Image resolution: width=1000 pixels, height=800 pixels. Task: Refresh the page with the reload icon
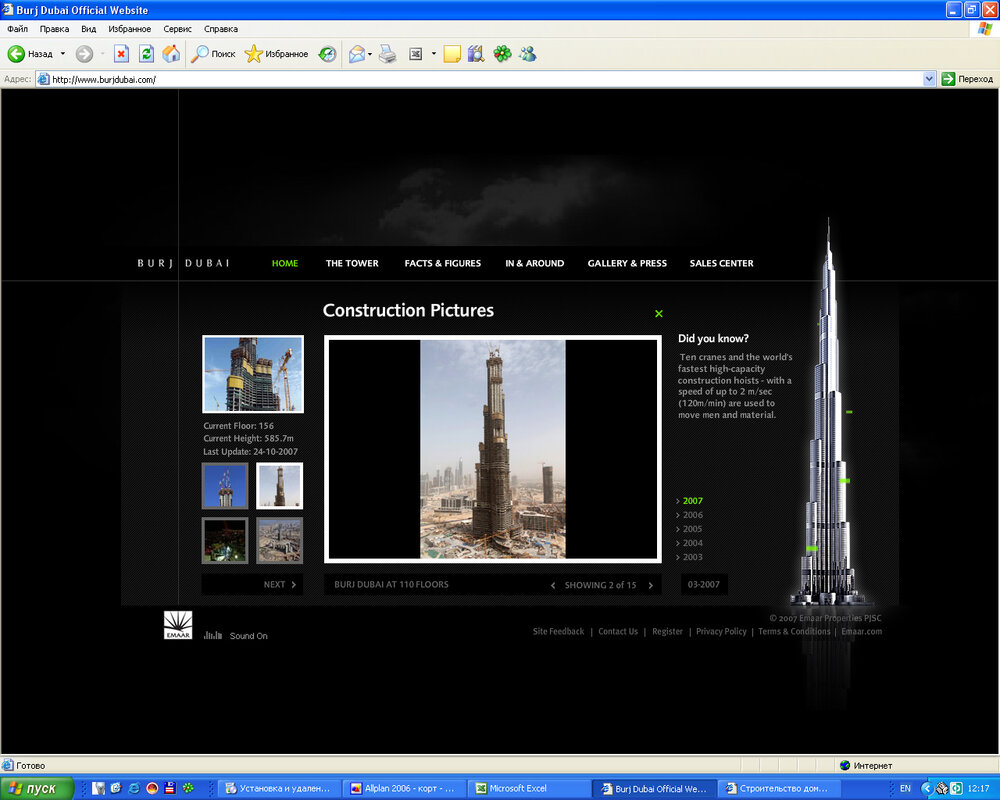tap(146, 54)
